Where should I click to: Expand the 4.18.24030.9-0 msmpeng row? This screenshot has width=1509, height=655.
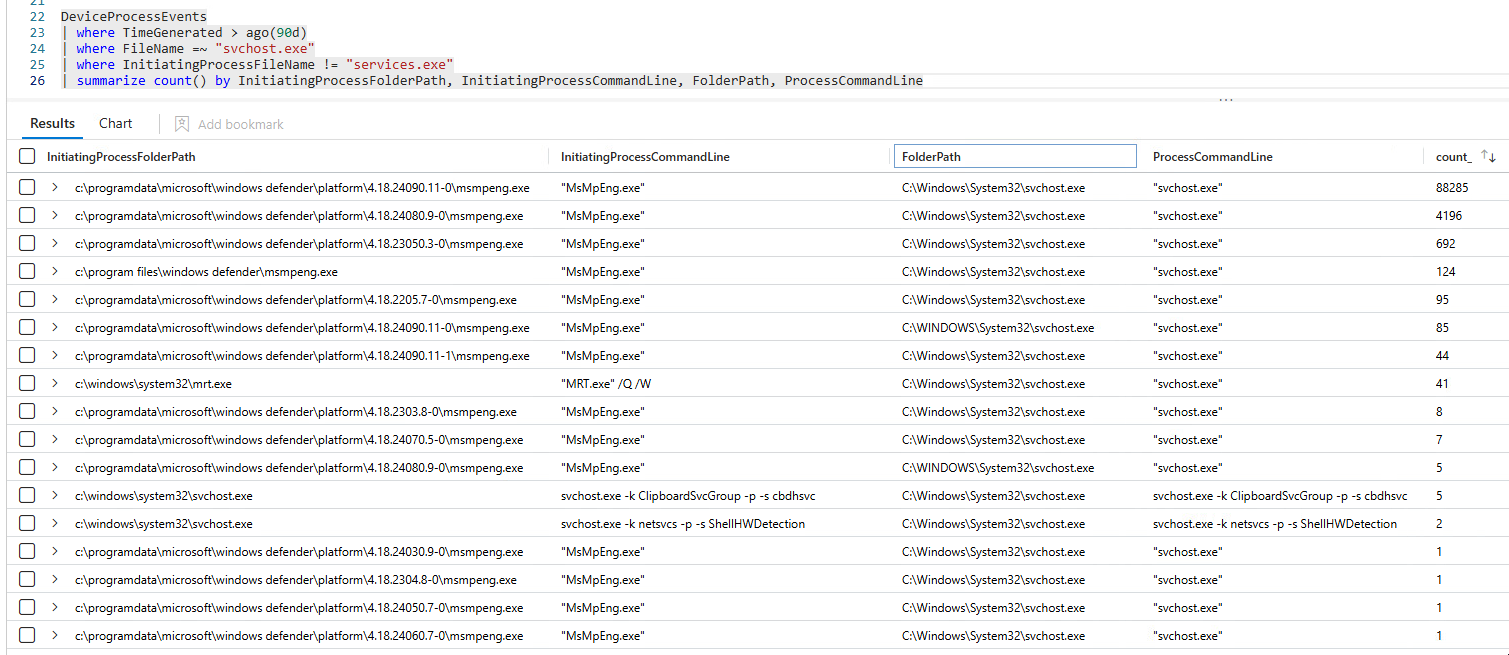[x=55, y=551]
